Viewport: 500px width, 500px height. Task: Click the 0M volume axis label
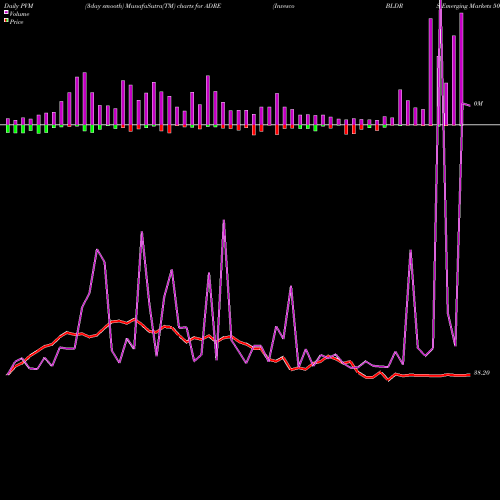478,104
